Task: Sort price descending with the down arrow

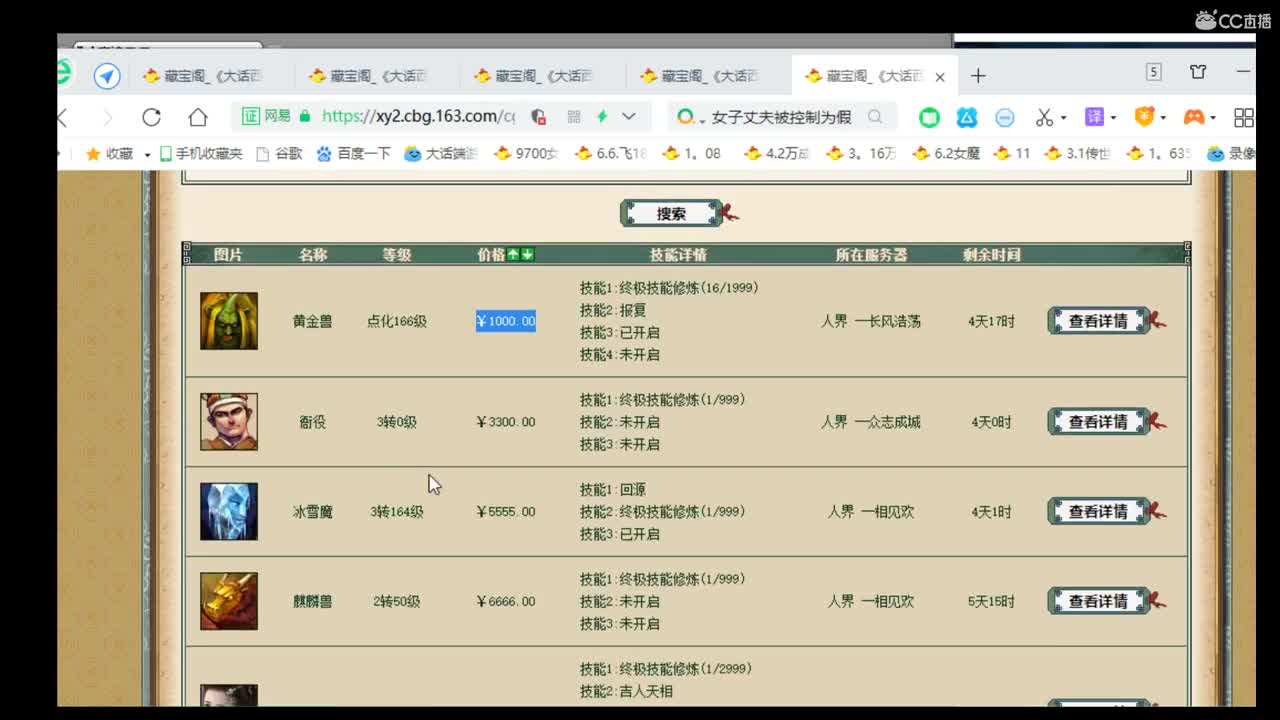Action: coord(528,255)
